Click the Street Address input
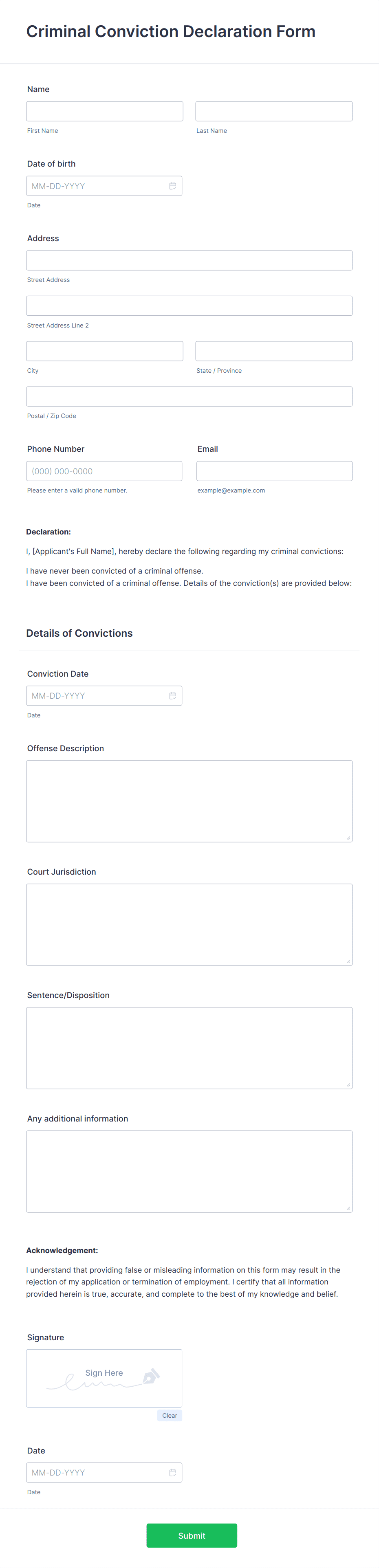The height and width of the screenshot is (1568, 379). [x=189, y=260]
